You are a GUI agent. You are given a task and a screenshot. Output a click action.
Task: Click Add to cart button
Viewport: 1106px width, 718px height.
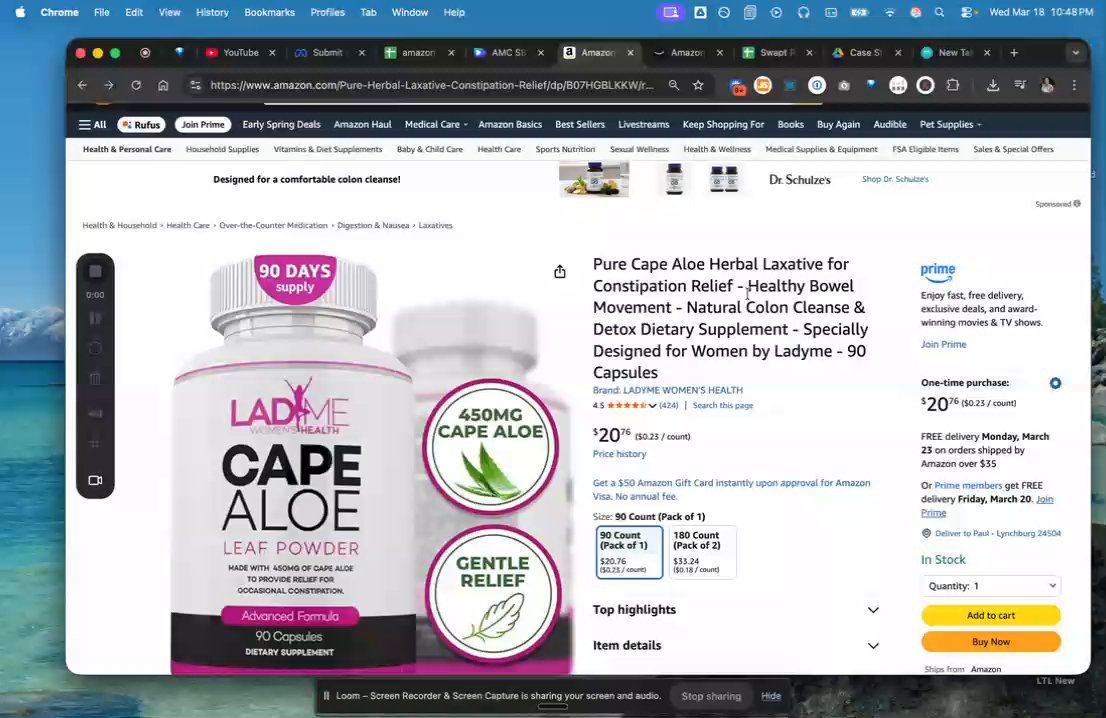(990, 615)
